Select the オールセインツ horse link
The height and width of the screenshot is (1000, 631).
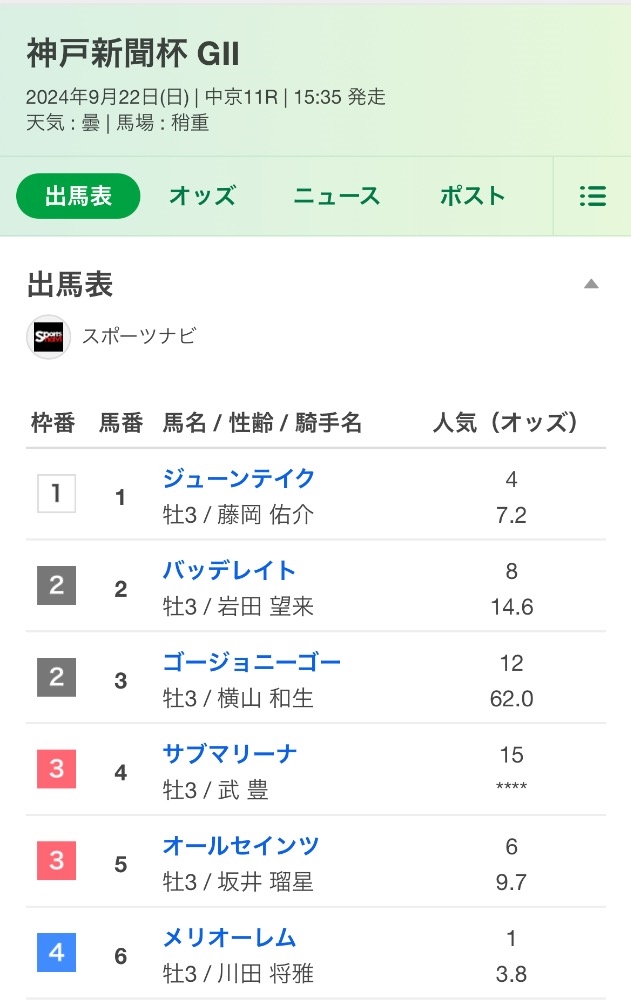coord(241,846)
